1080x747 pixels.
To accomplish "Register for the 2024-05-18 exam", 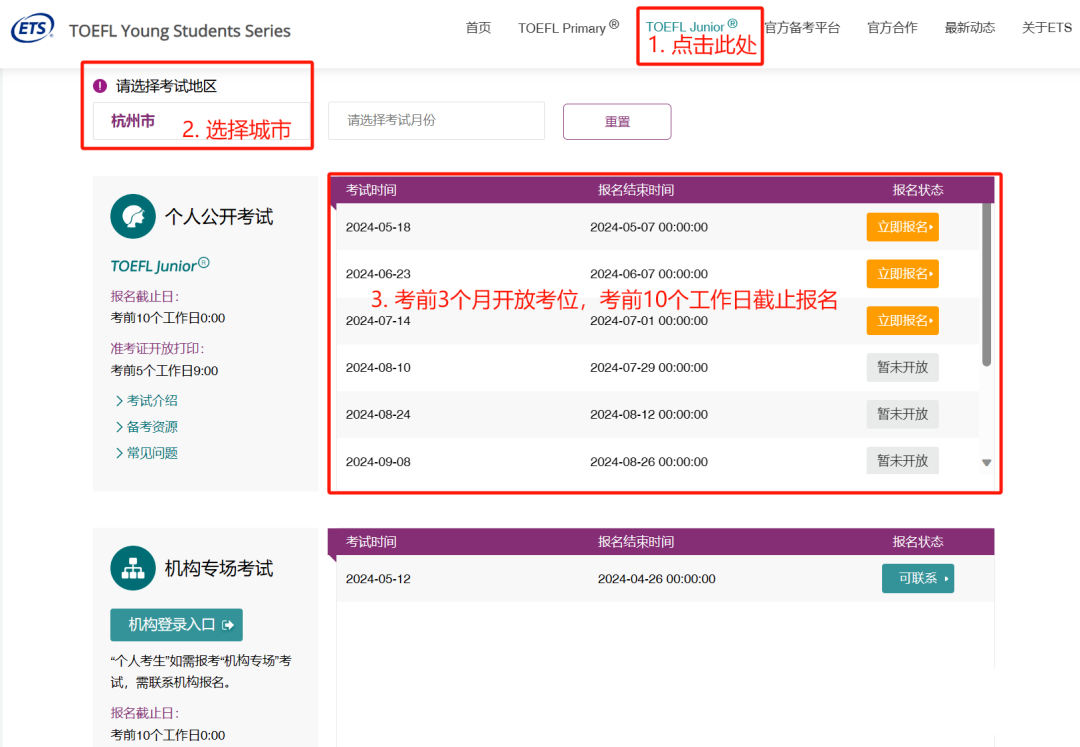I will (x=902, y=227).
